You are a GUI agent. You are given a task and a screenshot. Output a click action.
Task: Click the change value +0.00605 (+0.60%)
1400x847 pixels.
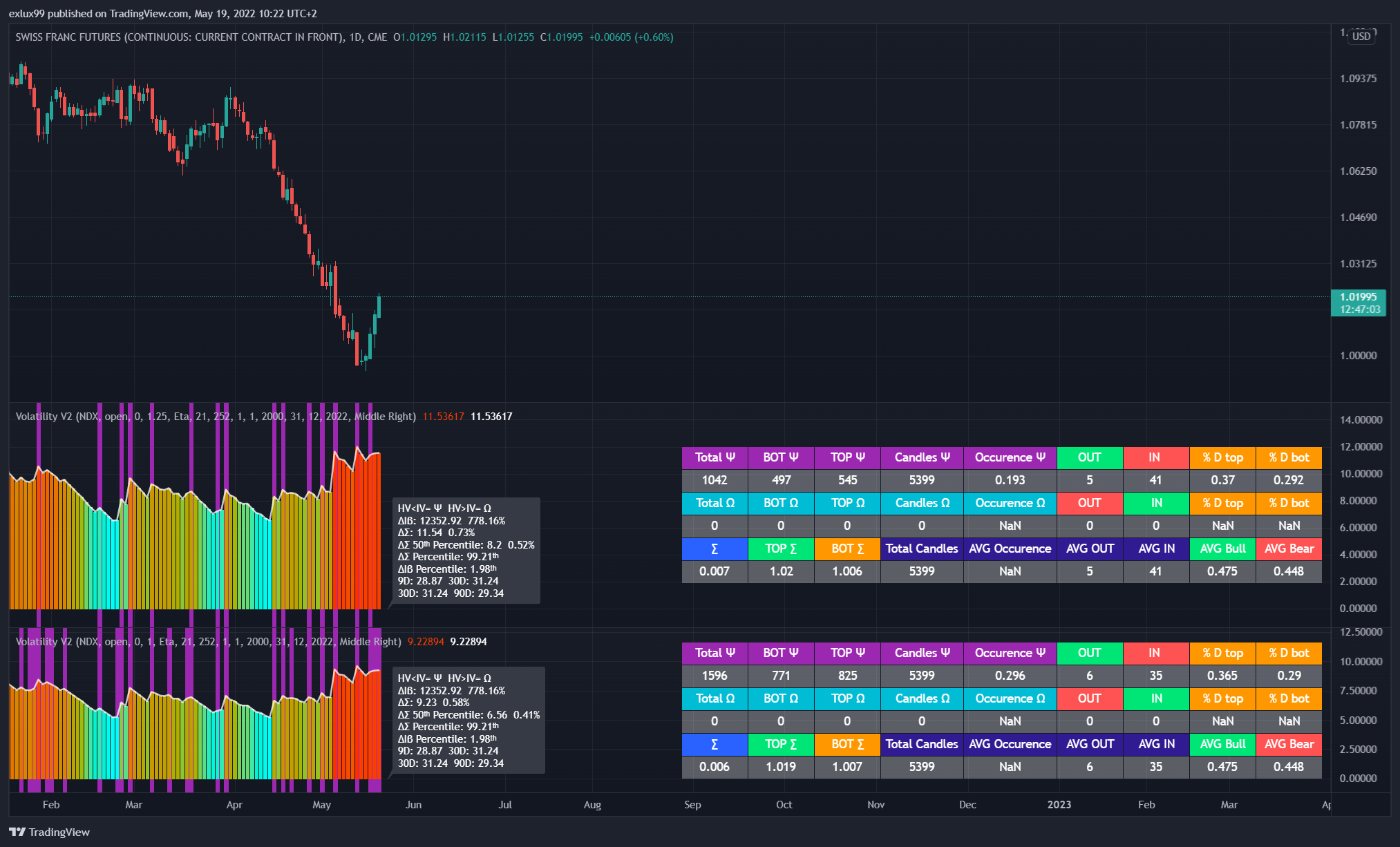(631, 37)
